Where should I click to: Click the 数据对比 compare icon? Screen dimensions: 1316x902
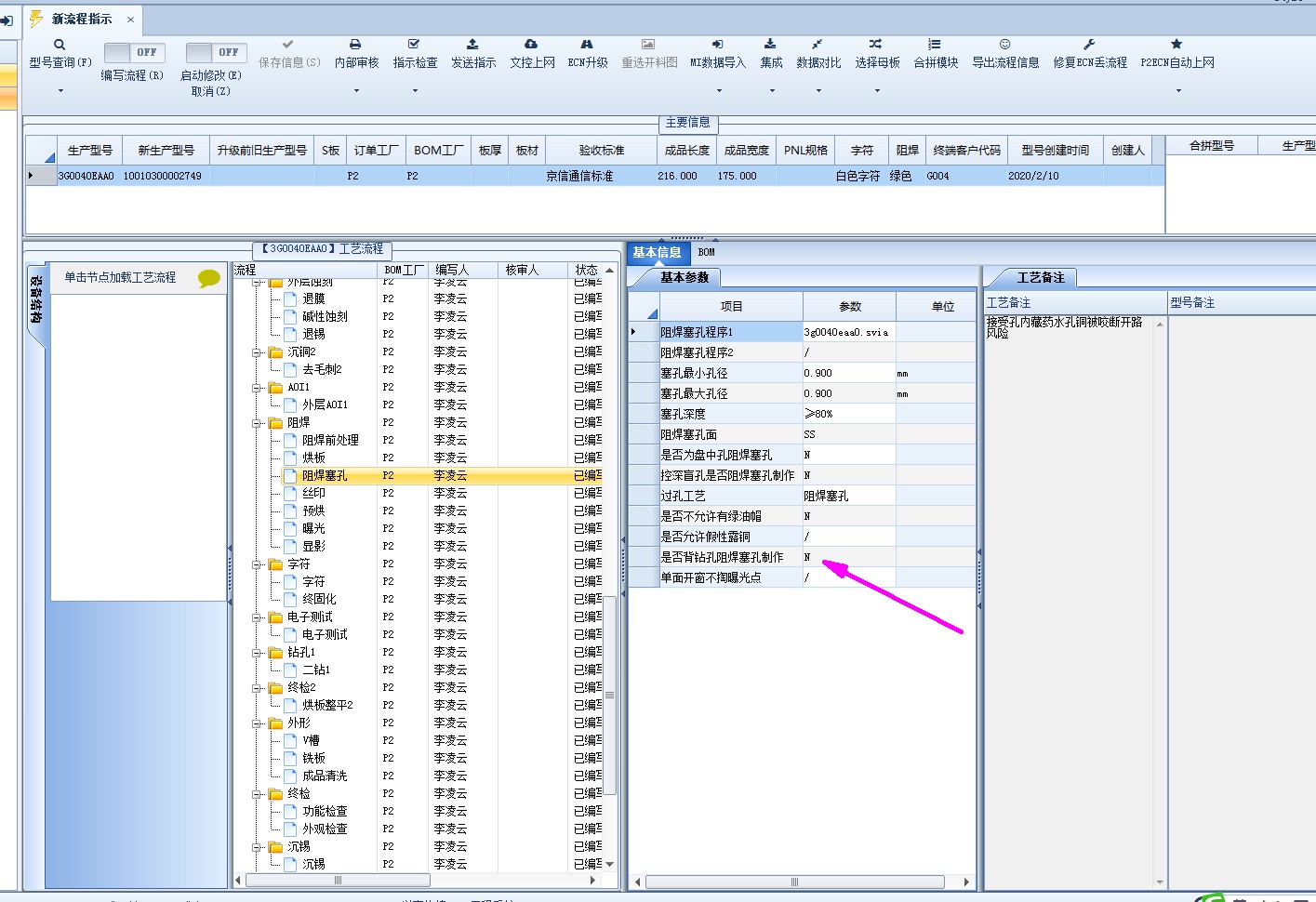[x=817, y=44]
